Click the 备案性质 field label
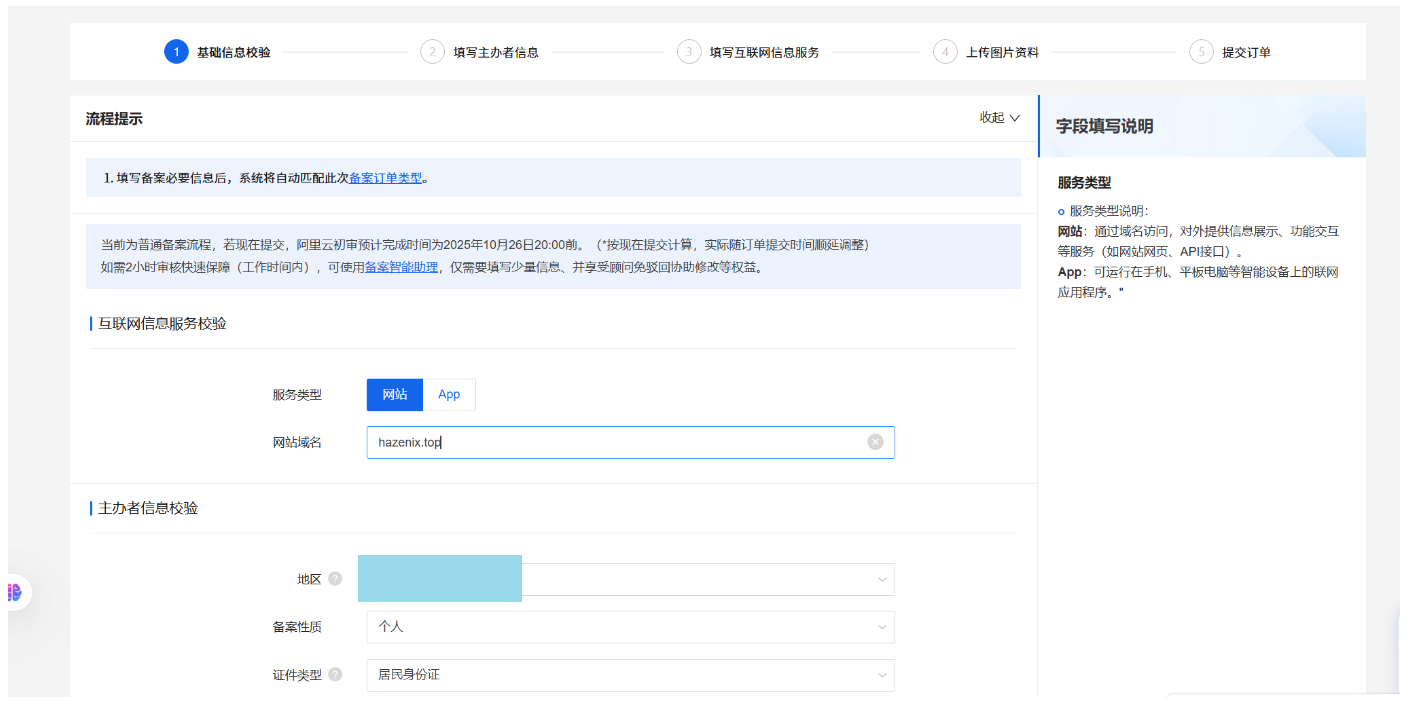Image resolution: width=1401 pixels, height=702 pixels. tap(297, 627)
